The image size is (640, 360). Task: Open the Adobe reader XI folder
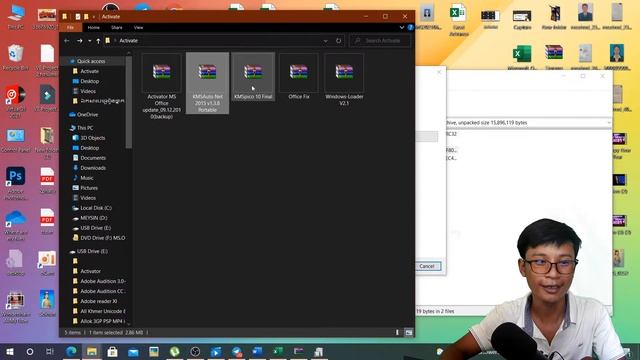[98, 301]
